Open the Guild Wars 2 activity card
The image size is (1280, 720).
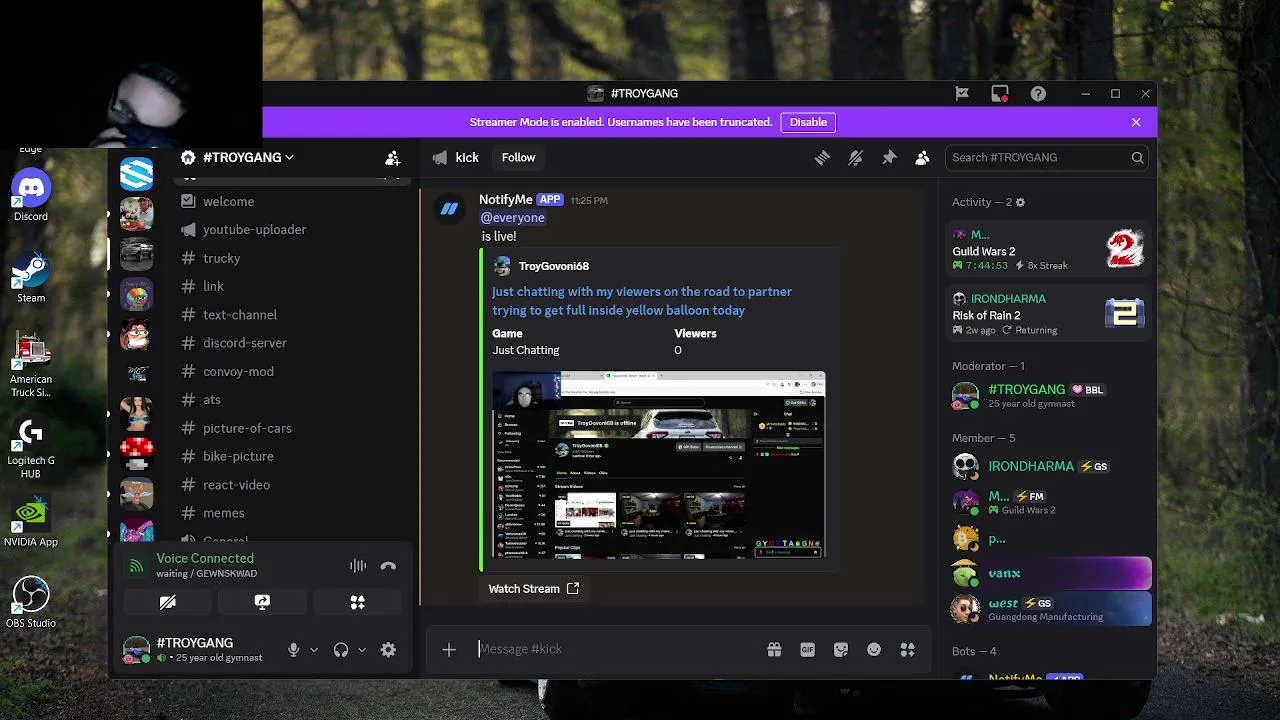pos(1047,250)
